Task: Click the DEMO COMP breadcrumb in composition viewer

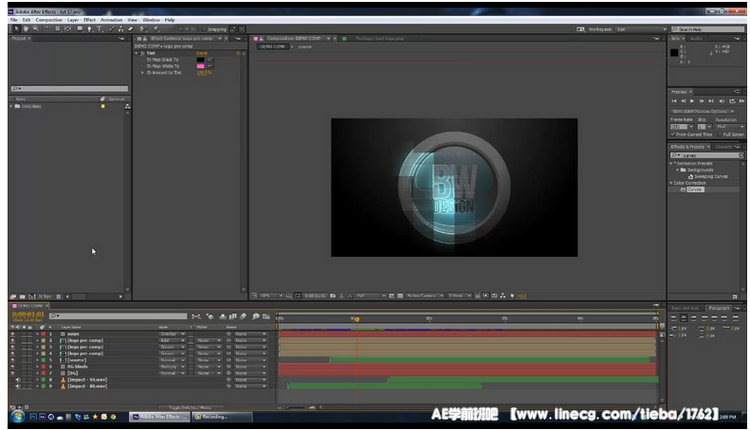Action: 272,46
